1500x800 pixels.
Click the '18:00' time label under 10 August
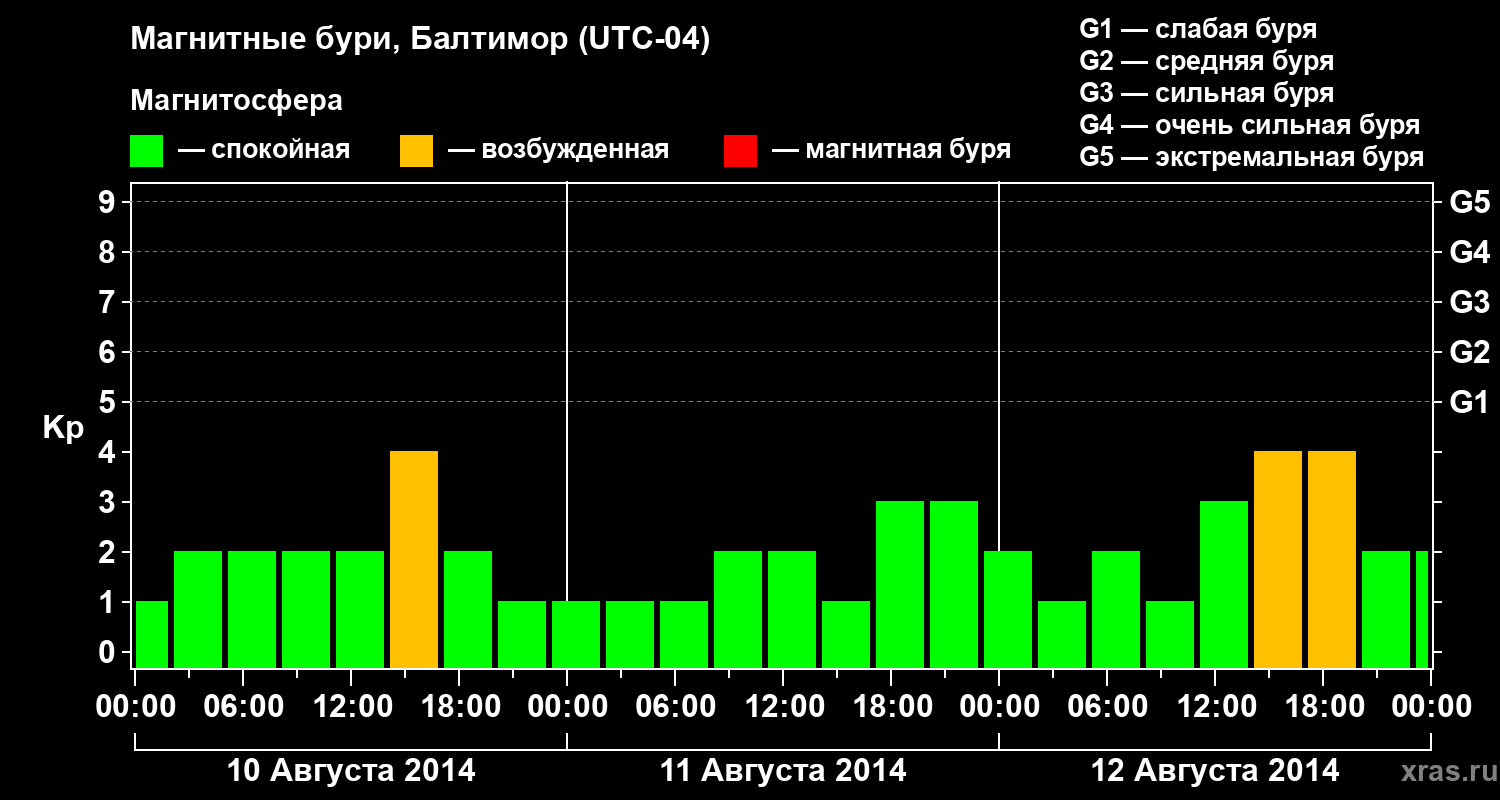click(x=459, y=707)
